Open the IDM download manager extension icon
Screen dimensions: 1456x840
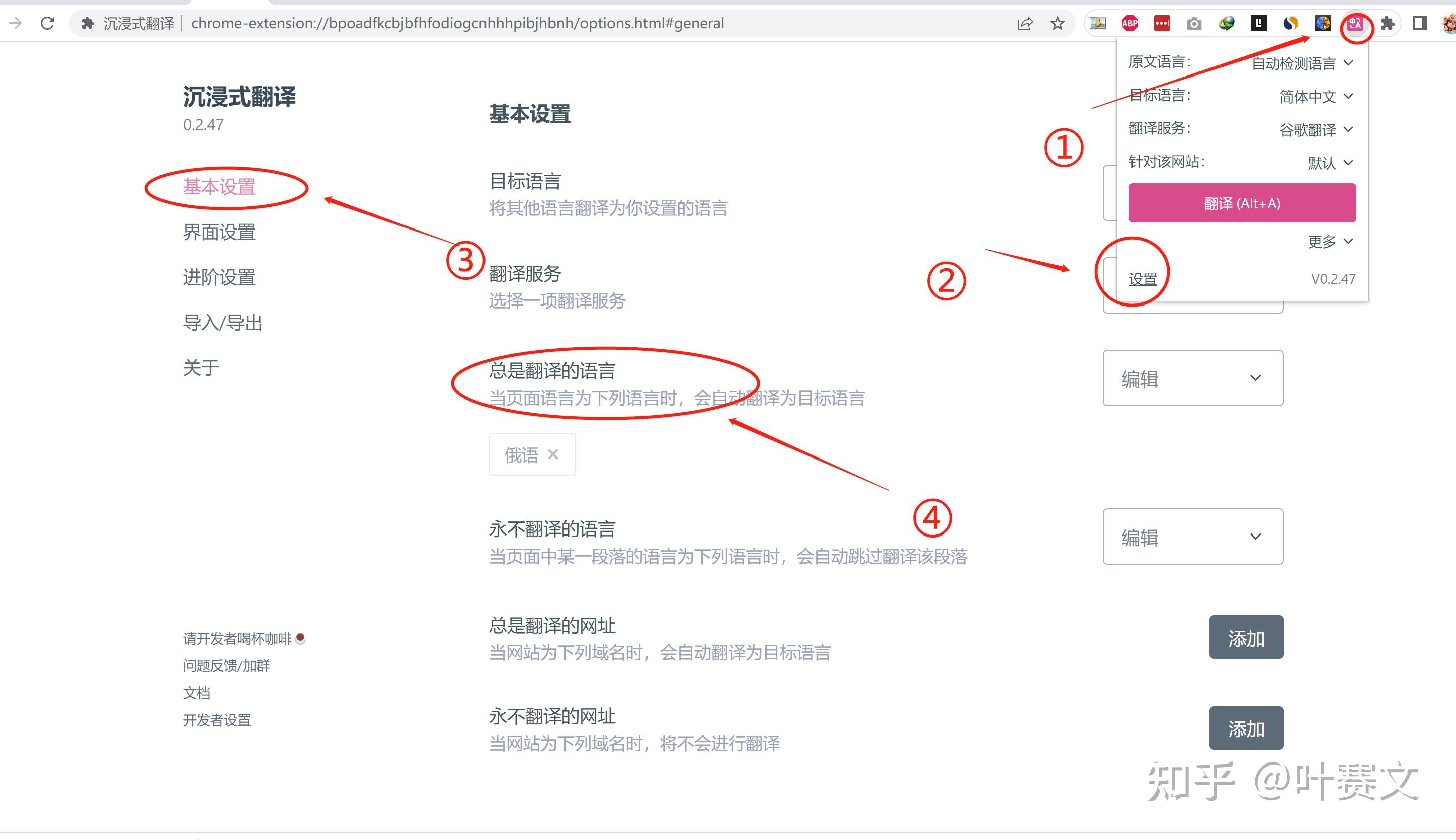(x=1227, y=24)
